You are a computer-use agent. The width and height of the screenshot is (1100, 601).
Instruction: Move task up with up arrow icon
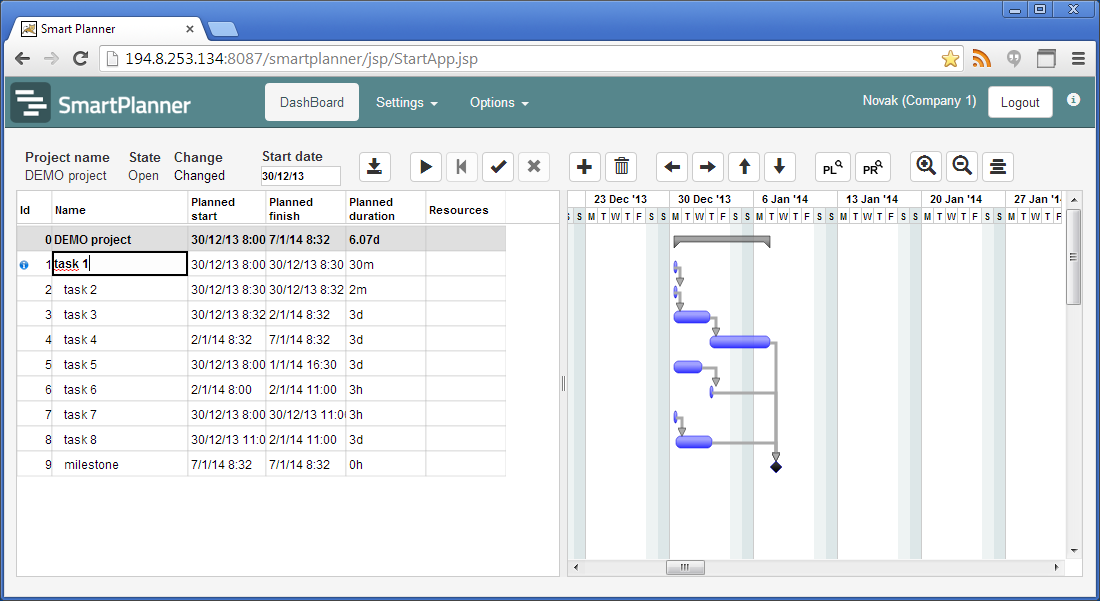[744, 167]
